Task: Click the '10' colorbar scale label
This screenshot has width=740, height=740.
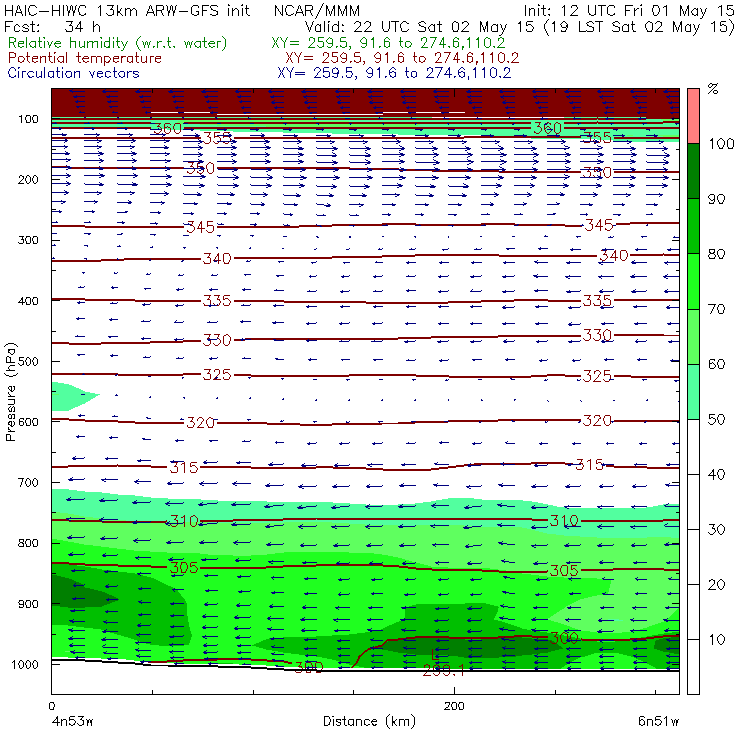Action: 716,639
